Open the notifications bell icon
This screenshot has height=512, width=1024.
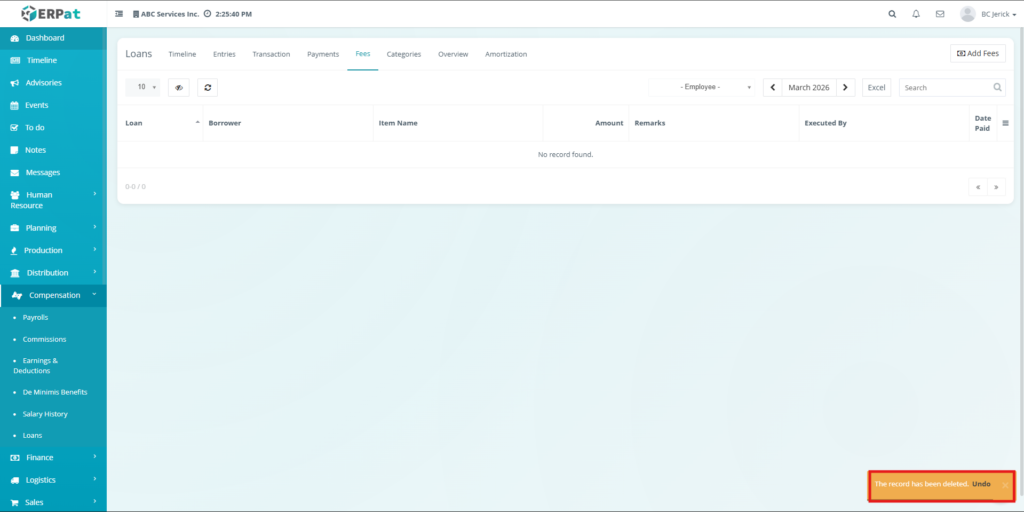916,14
